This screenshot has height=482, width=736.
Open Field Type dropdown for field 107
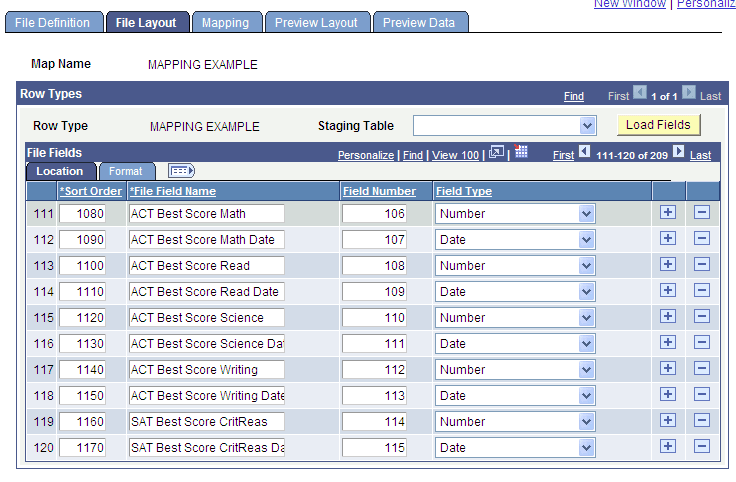(586, 240)
